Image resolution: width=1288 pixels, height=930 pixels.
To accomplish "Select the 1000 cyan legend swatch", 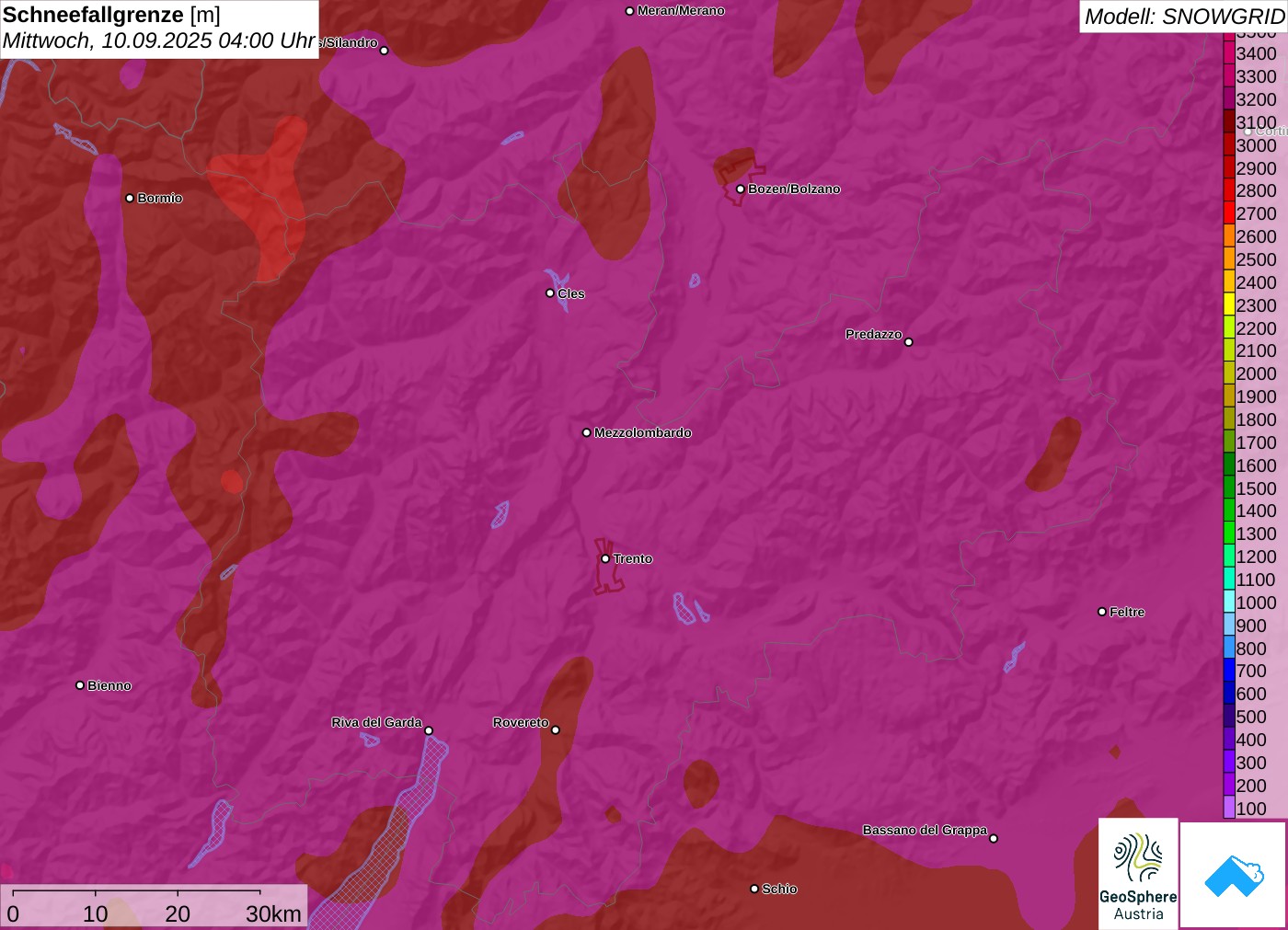I will click(x=1229, y=602).
